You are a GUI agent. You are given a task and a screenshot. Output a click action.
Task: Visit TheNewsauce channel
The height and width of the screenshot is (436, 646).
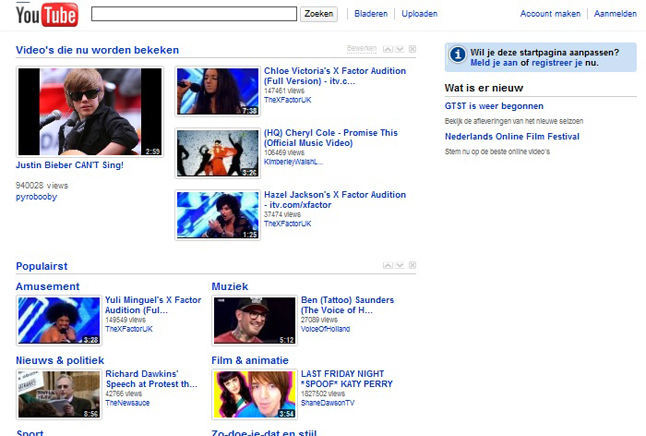127,403
